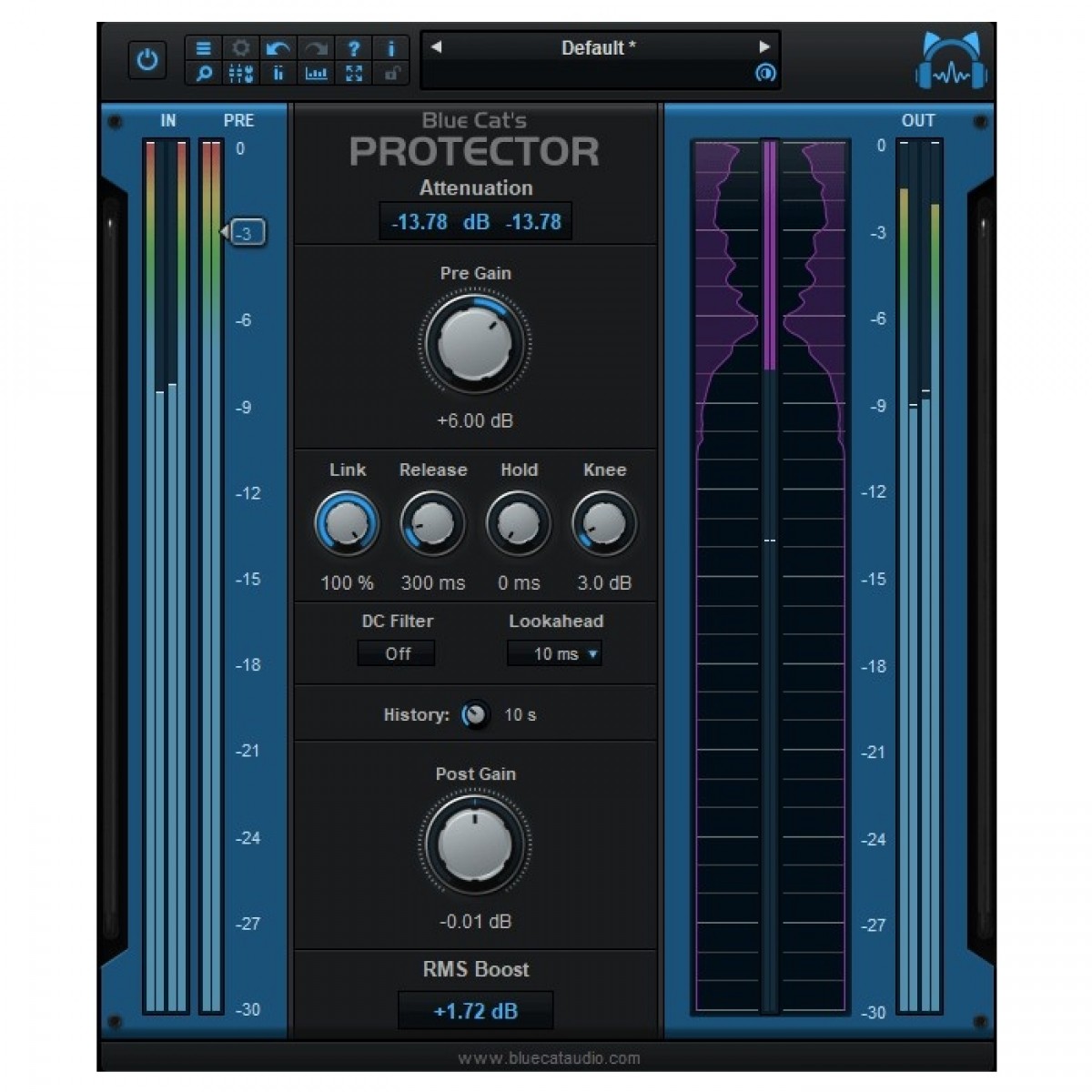The width and height of the screenshot is (1092, 1092).
Task: Click the Pre Gain knob
Action: coord(475,345)
